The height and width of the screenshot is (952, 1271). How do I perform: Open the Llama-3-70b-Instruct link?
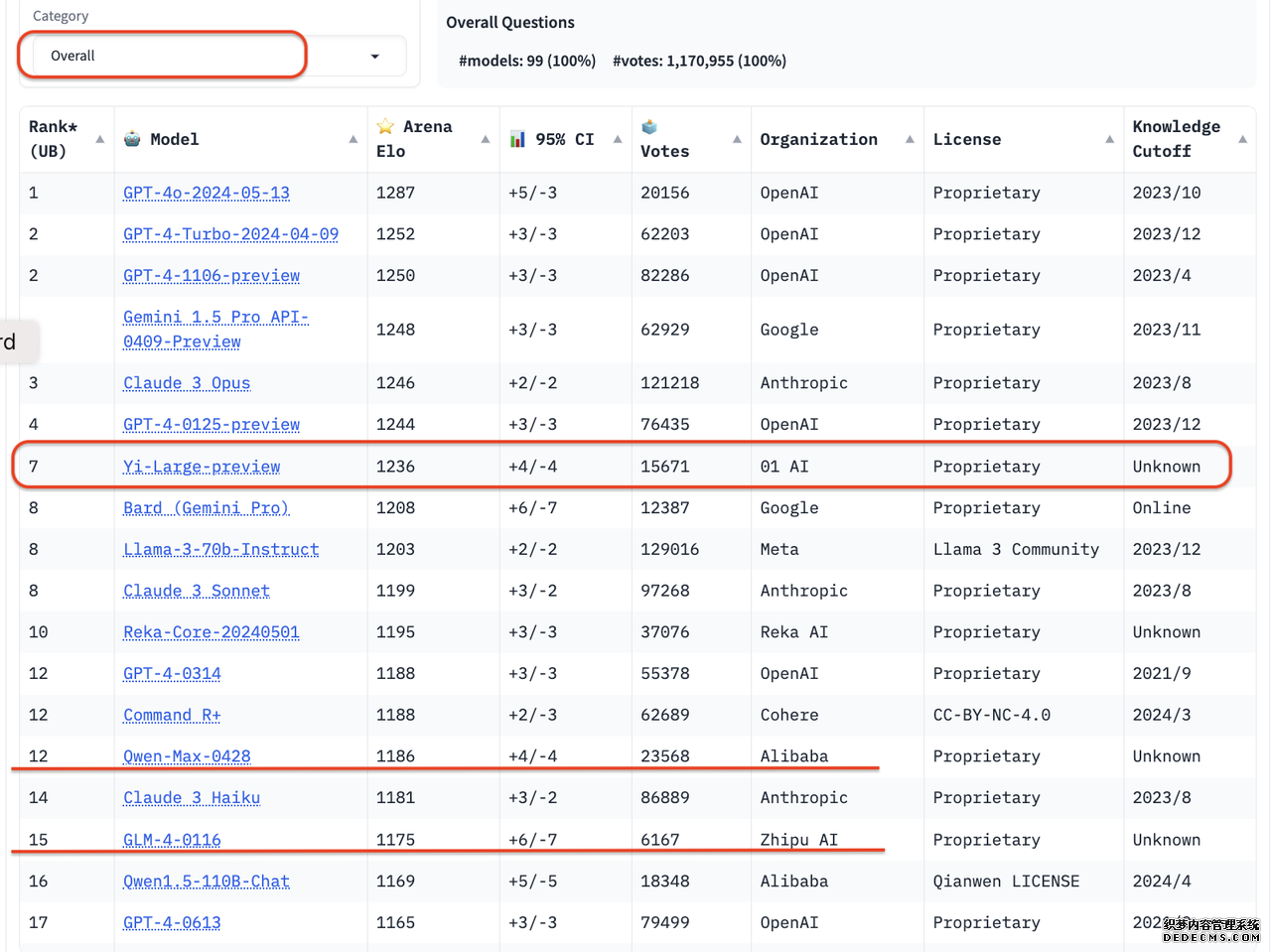coord(221,550)
